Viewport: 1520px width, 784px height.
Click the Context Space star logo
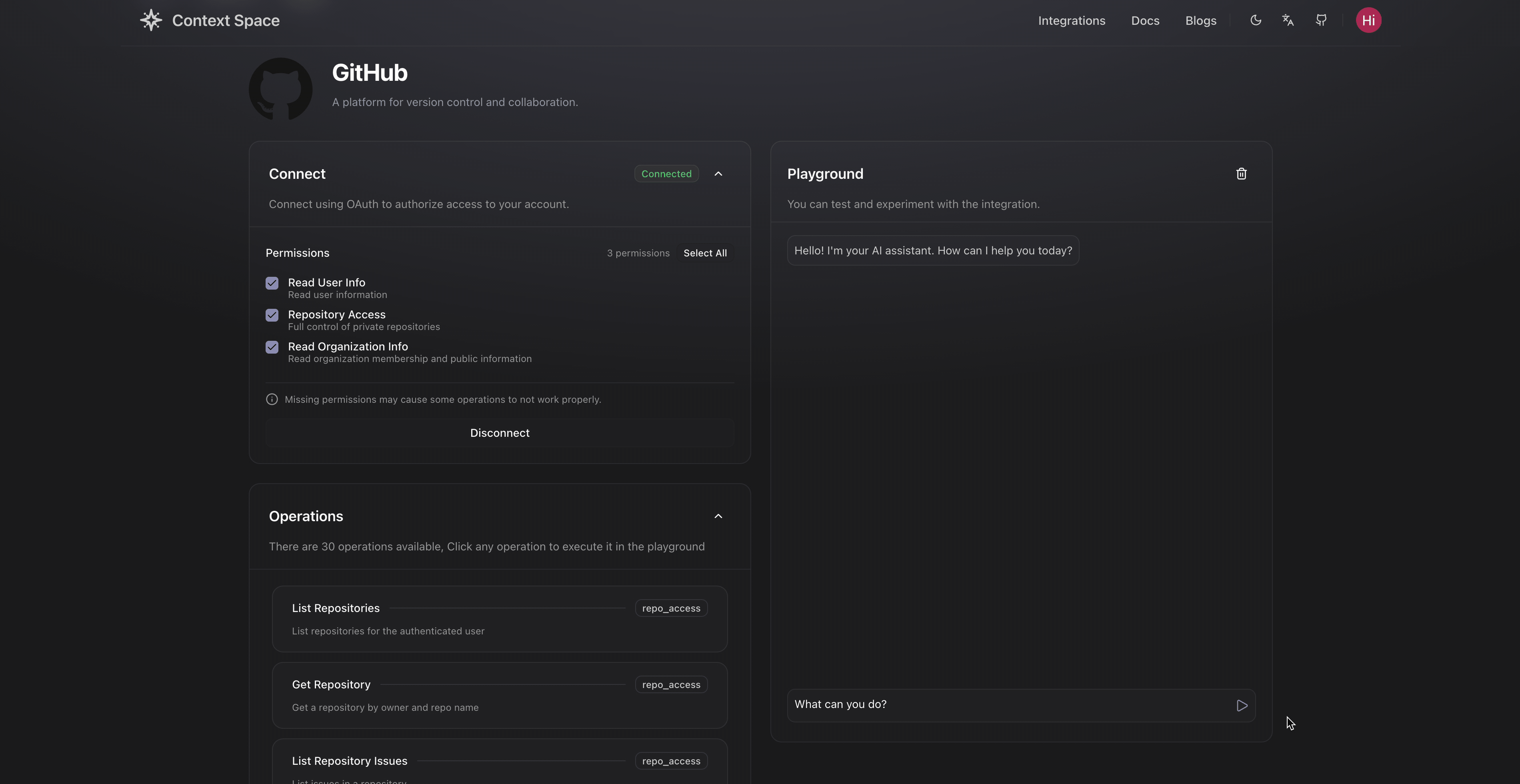click(151, 20)
